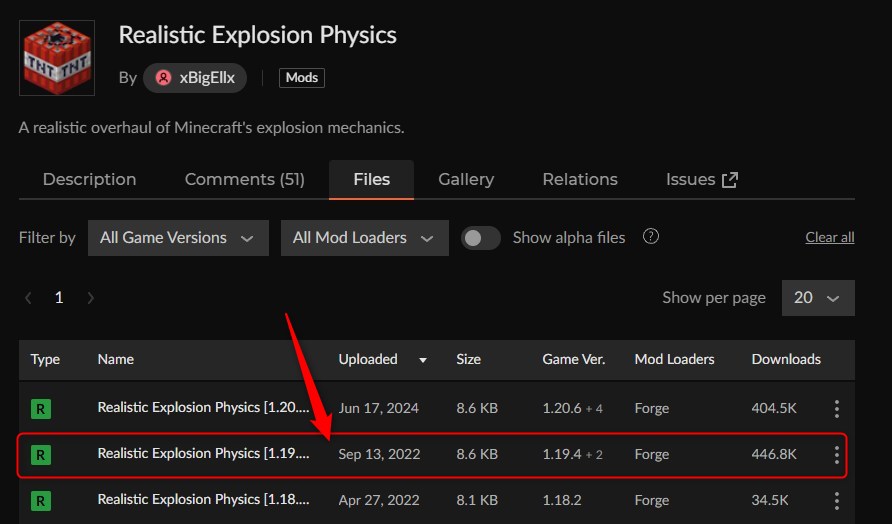Switch to the Description tab
This screenshot has height=524, width=892.
(89, 180)
